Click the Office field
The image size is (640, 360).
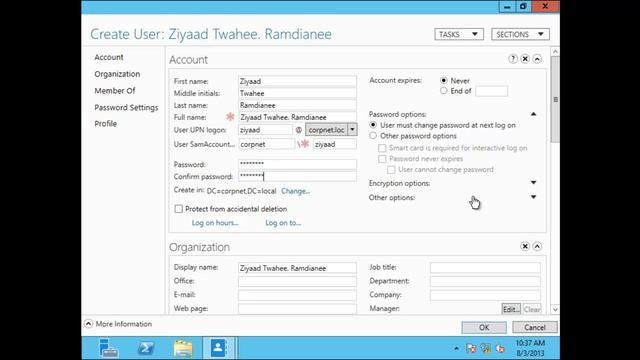(x=297, y=281)
